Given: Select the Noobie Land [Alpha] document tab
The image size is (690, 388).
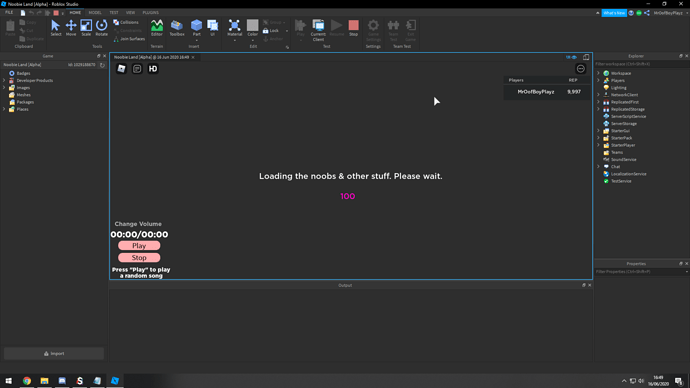Looking at the screenshot, I should point(151,57).
